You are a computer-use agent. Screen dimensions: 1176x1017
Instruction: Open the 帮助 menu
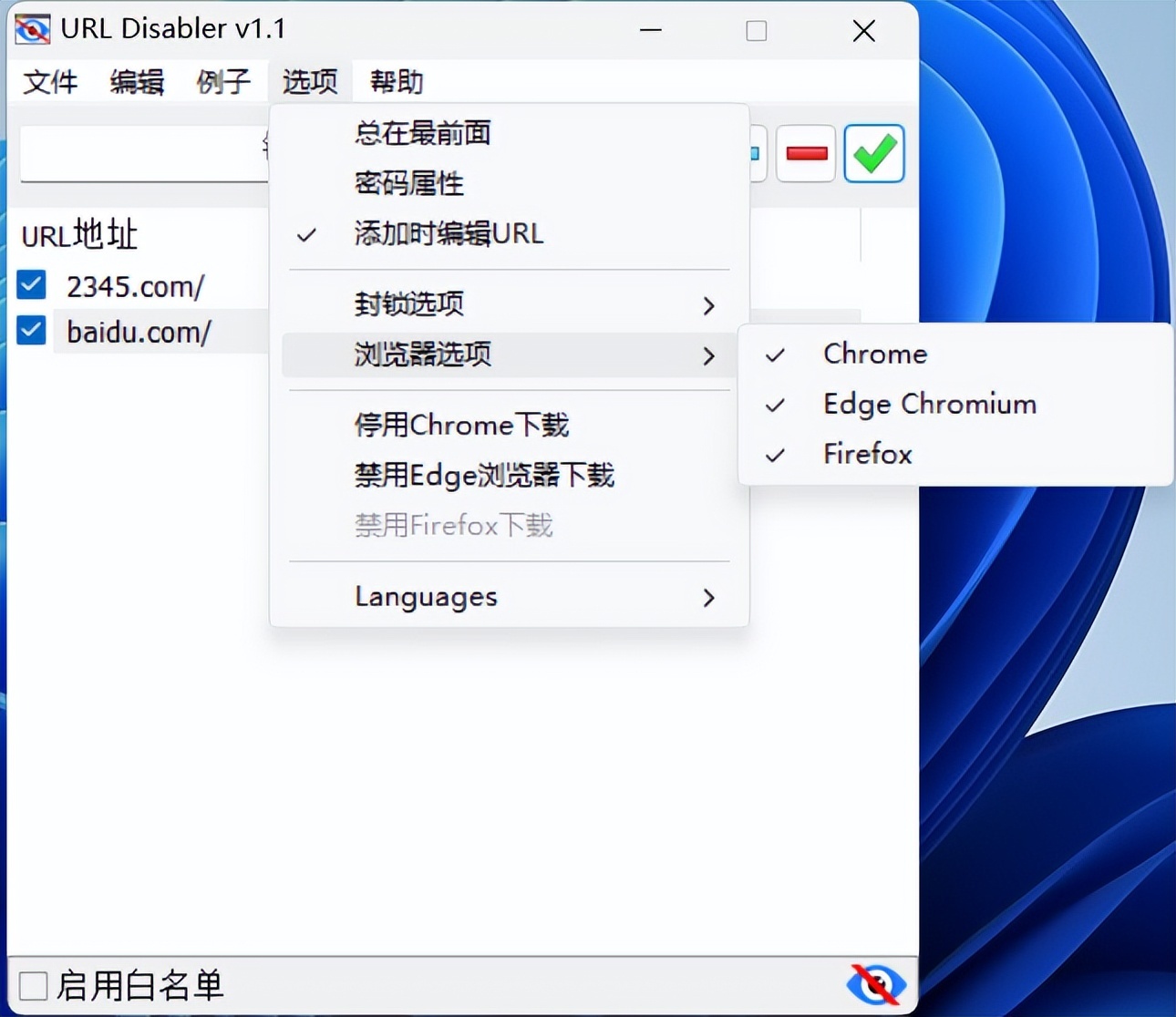(394, 81)
